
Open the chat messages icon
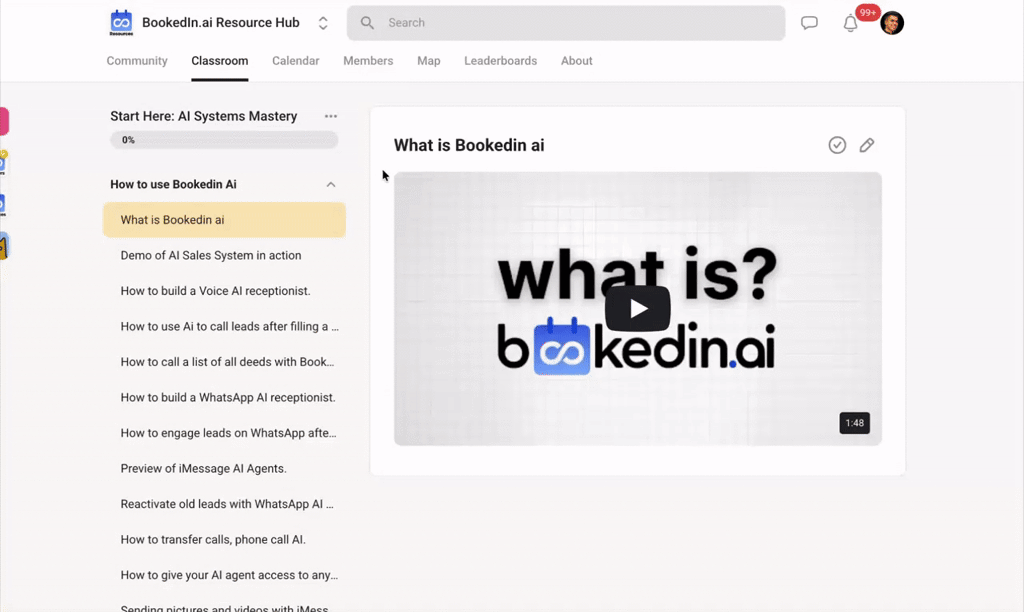point(809,22)
